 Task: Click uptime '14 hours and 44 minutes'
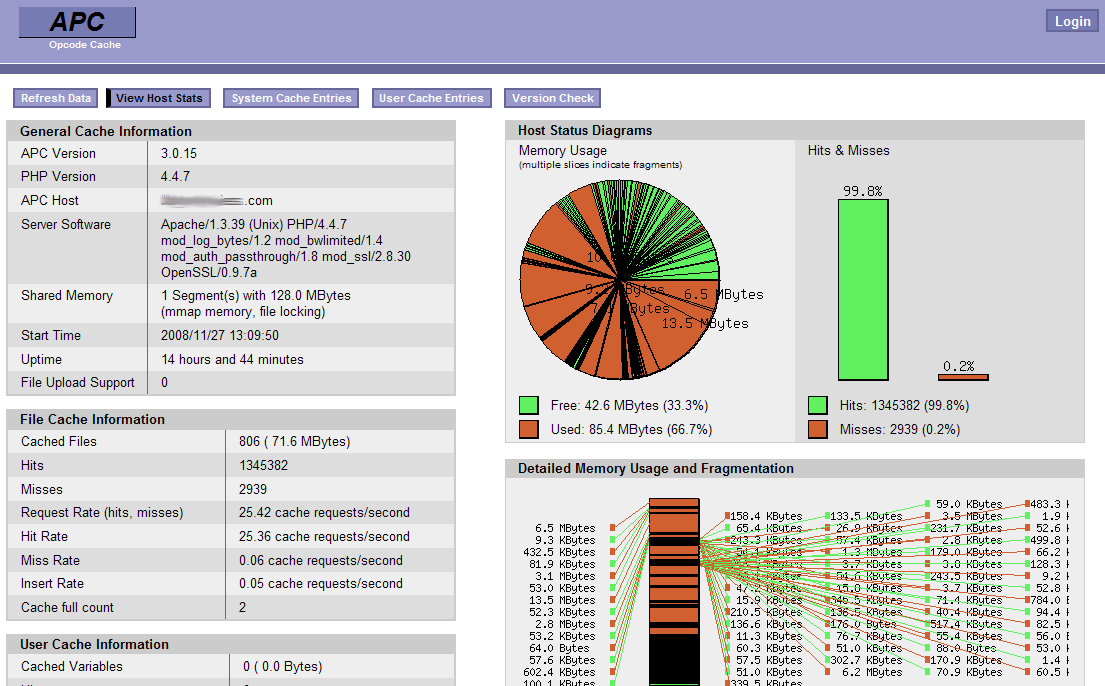pyautogui.click(x=233, y=360)
